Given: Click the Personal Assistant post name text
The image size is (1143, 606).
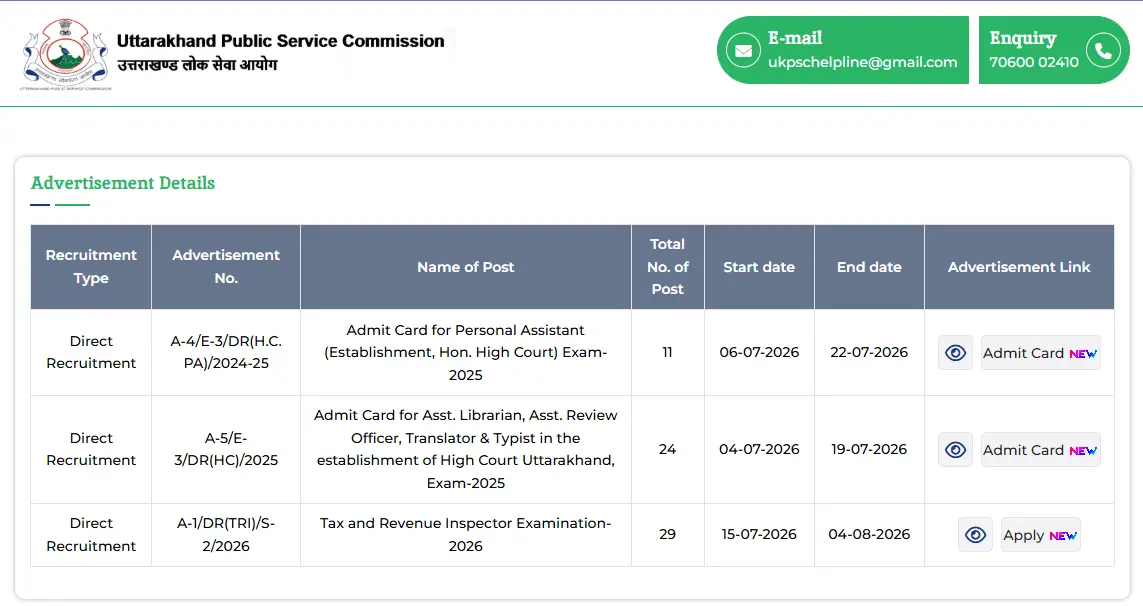Looking at the screenshot, I should pos(466,352).
